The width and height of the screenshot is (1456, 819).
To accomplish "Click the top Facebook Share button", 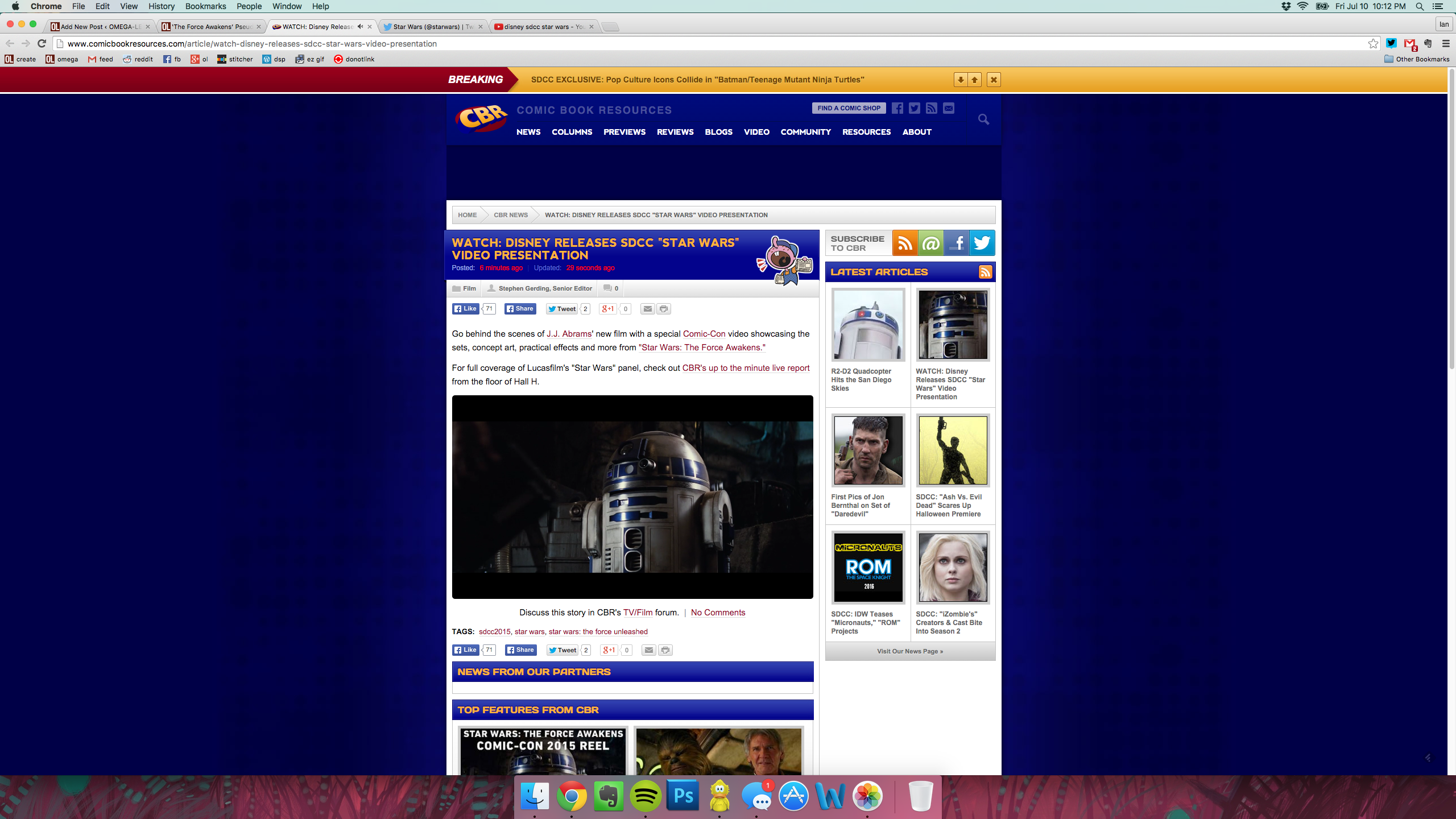I will [520, 309].
